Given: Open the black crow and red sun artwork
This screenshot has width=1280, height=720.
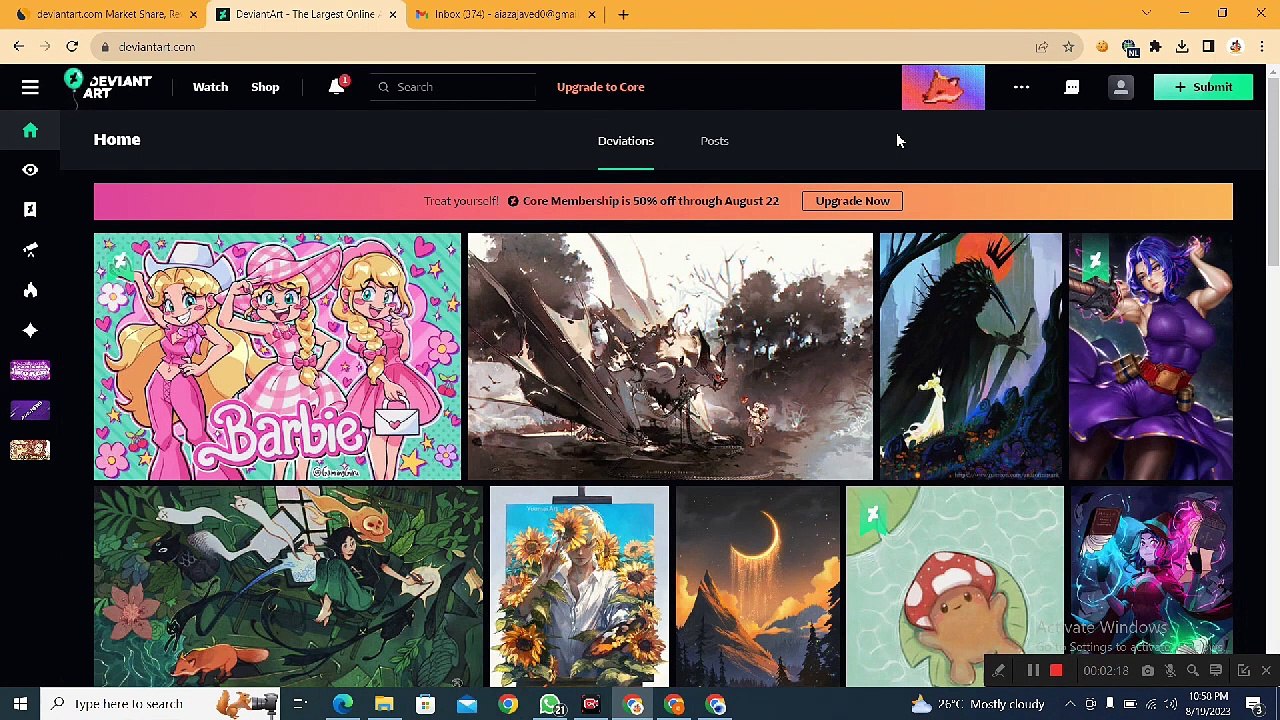Looking at the screenshot, I should (x=971, y=356).
